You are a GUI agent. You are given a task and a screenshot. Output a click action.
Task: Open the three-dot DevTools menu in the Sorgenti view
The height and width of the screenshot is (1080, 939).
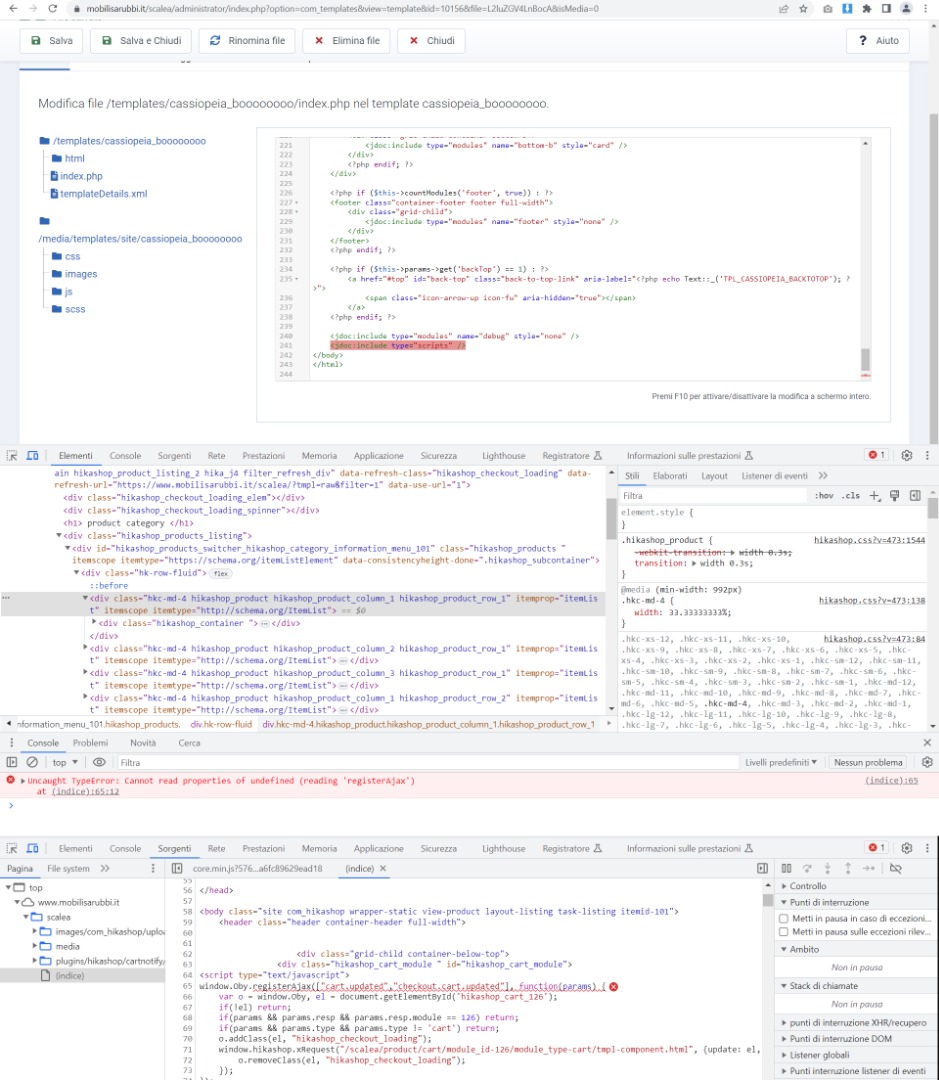(x=927, y=848)
